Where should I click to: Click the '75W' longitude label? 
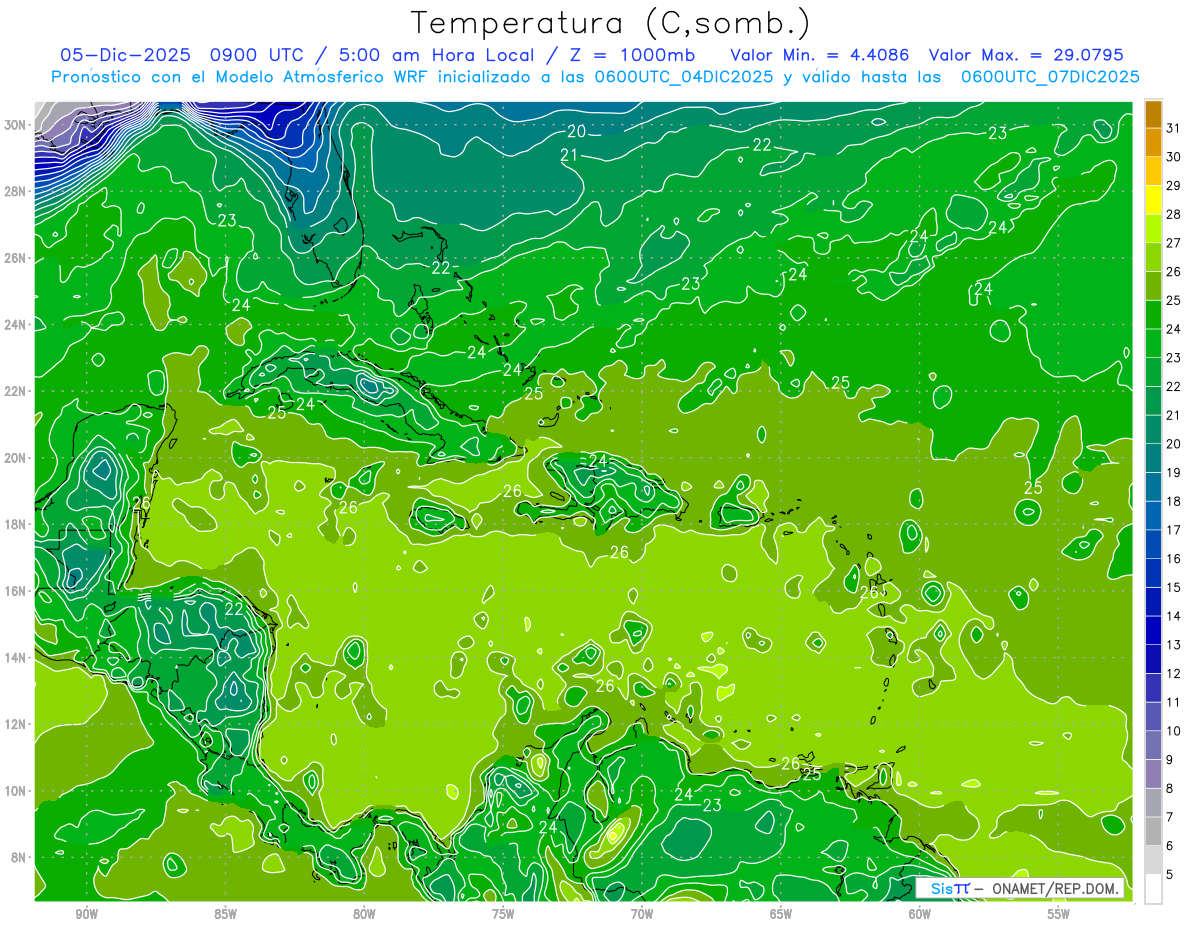point(503,914)
